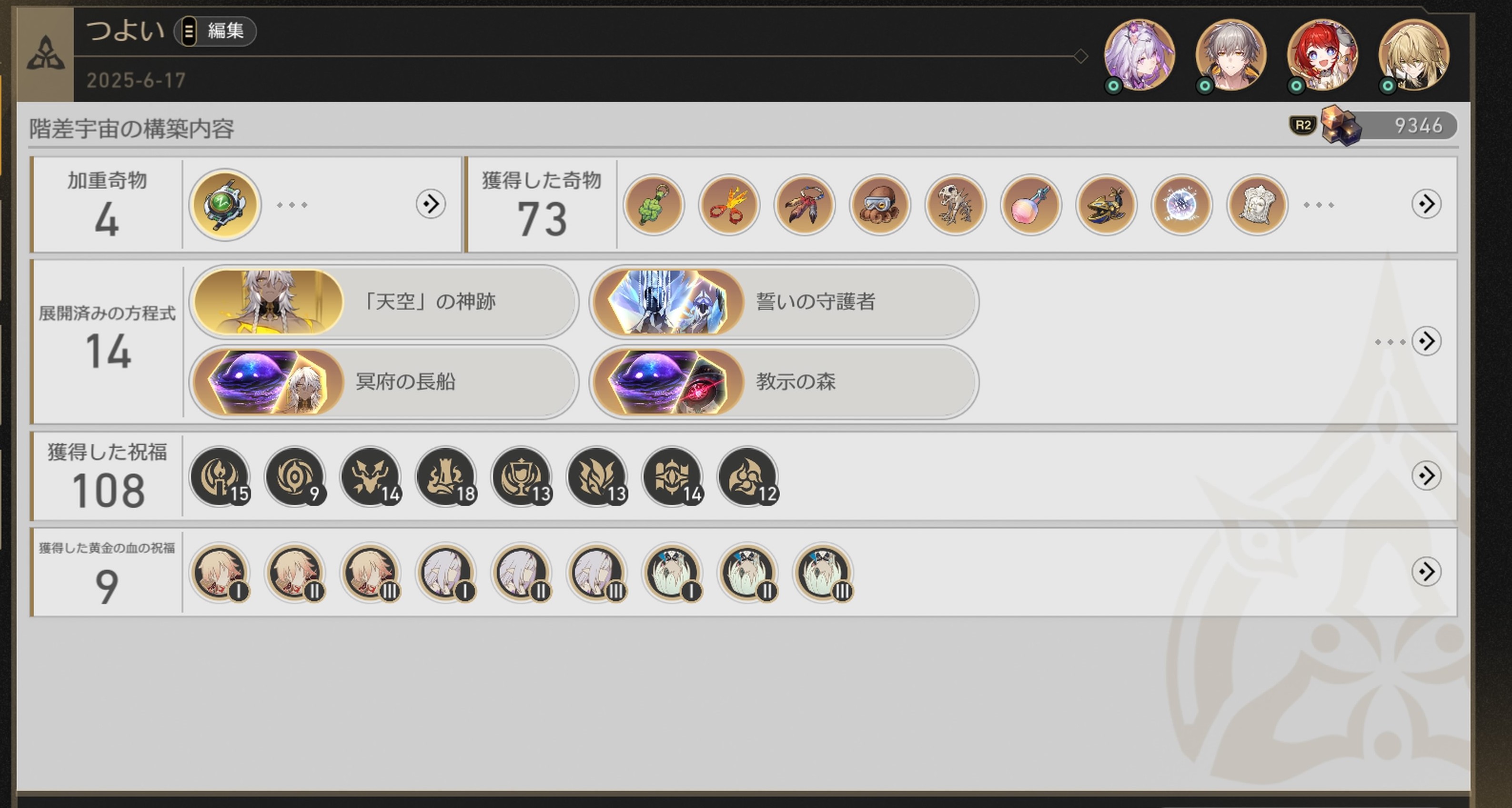The image size is (1512, 808).
Task: Expand the 展開済みの方程式 list arrow
Action: 1426,341
